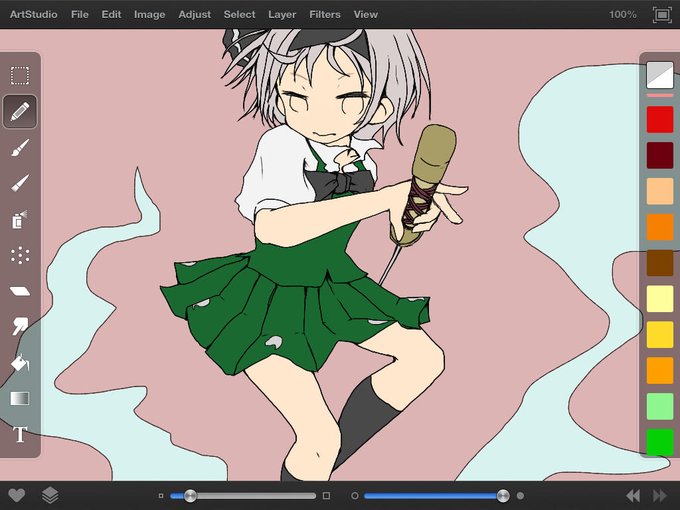Screen dimensions: 680x510
Task: Click the Redo double-arrow button
Action: [x=660, y=495]
